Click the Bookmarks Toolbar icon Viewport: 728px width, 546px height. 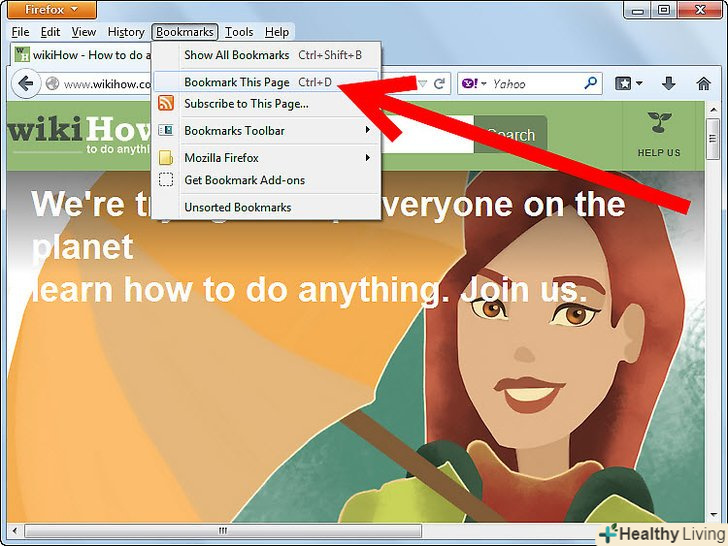coord(166,130)
